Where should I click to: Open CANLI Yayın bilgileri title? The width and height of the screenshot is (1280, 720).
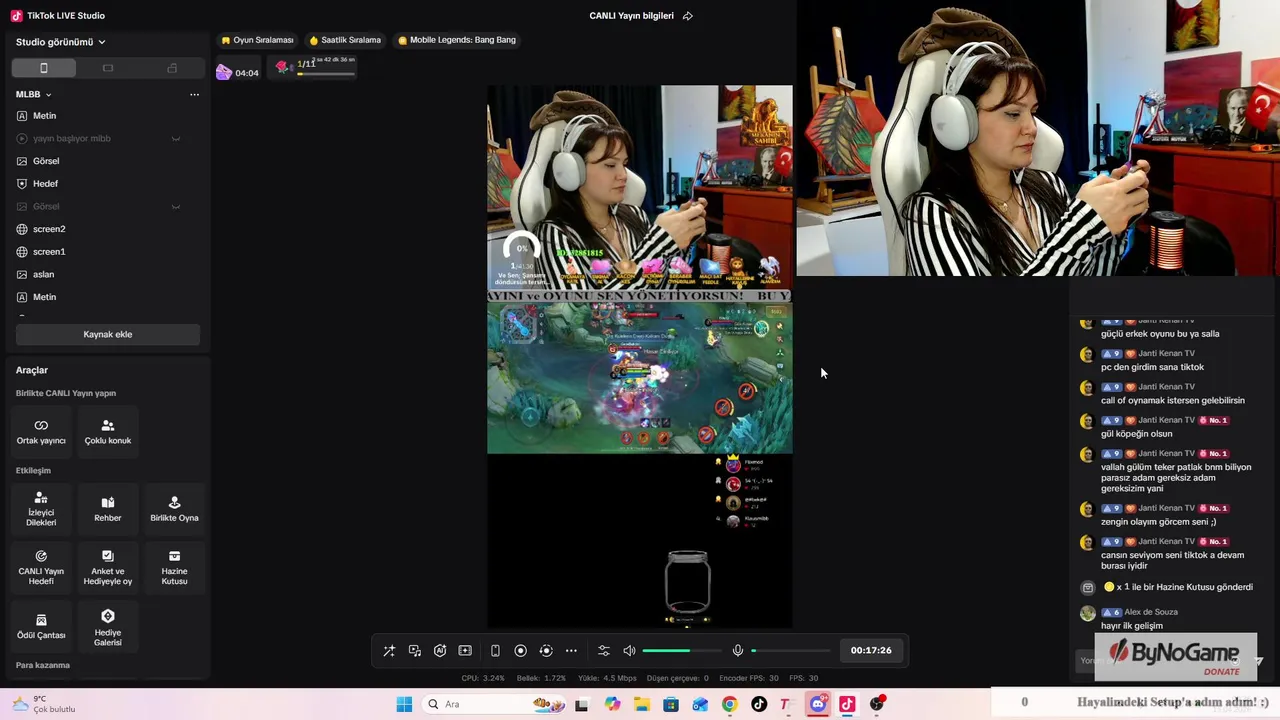(631, 16)
